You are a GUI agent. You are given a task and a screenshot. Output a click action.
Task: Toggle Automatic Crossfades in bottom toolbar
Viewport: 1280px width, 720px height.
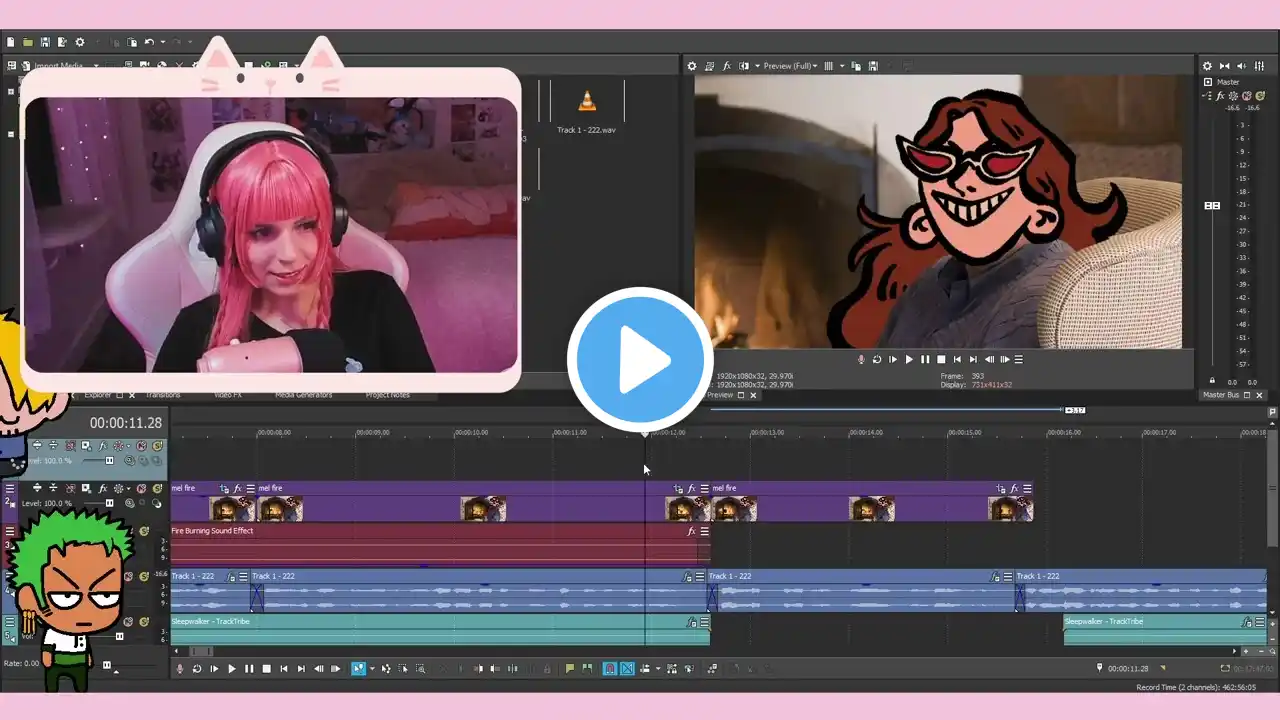pyautogui.click(x=627, y=669)
